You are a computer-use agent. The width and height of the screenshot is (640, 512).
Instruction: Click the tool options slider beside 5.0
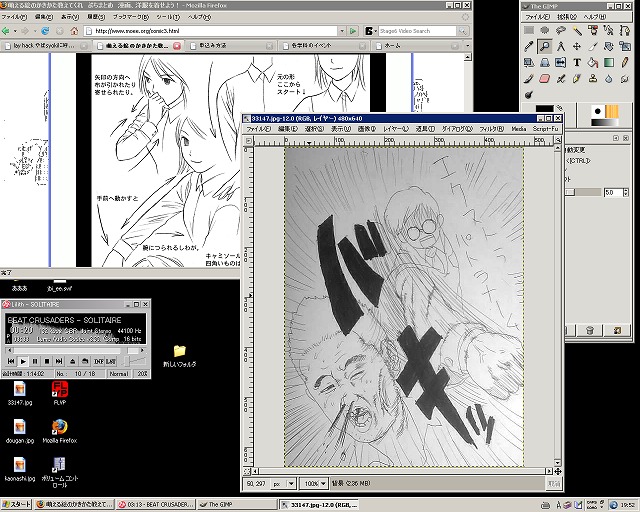click(583, 192)
